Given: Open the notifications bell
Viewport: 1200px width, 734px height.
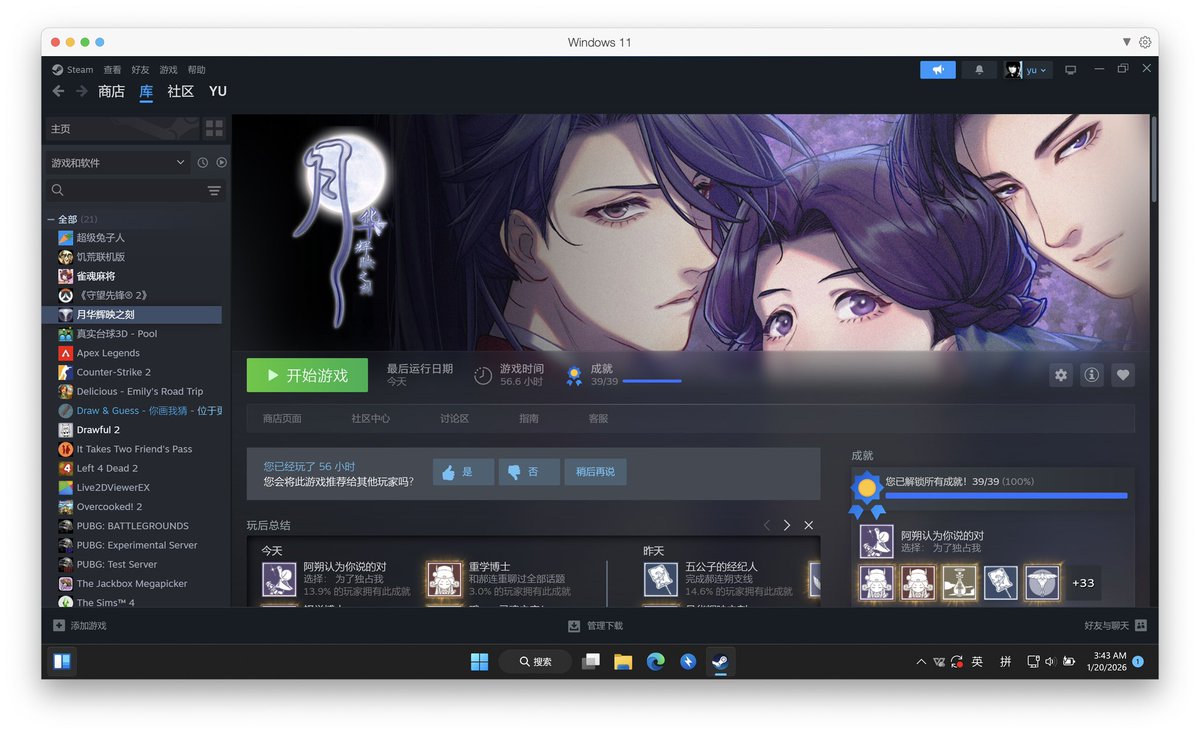Looking at the screenshot, I should pos(979,70).
